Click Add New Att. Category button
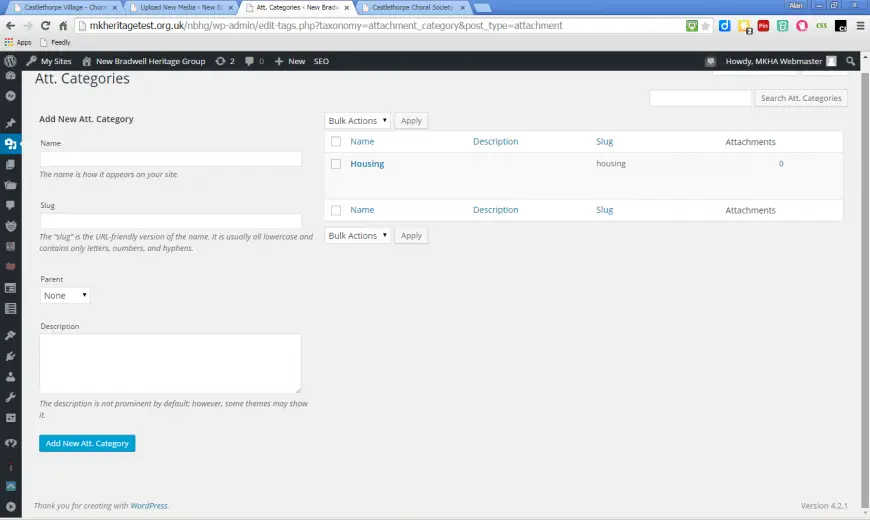 pos(87,443)
